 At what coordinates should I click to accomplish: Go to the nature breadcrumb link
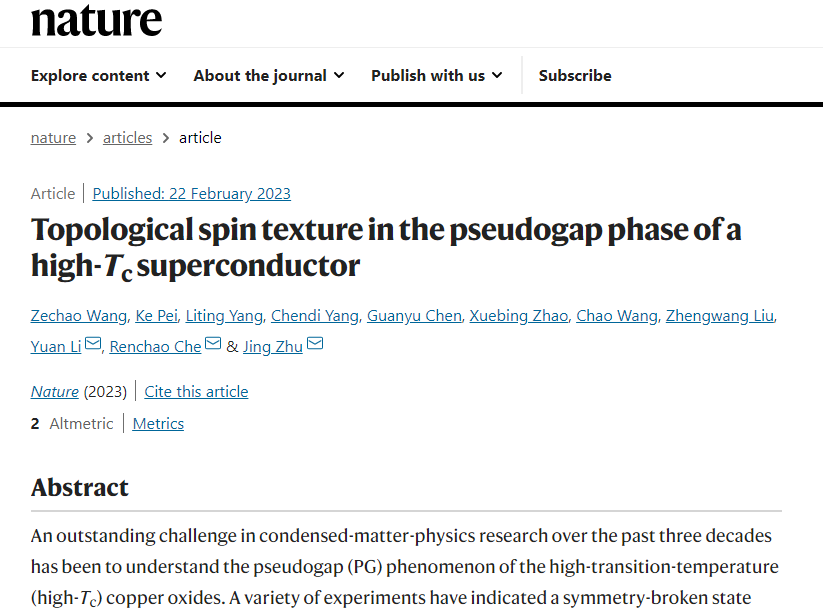point(53,138)
